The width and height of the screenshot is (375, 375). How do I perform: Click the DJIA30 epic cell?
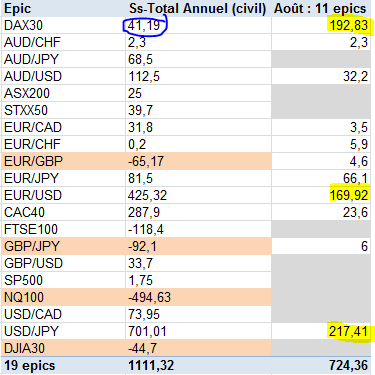click(64, 348)
